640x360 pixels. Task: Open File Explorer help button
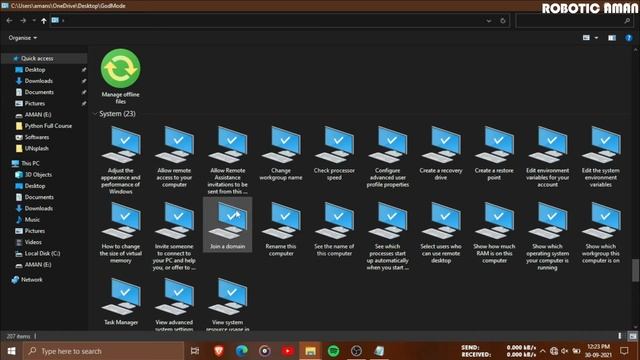tap(629, 38)
